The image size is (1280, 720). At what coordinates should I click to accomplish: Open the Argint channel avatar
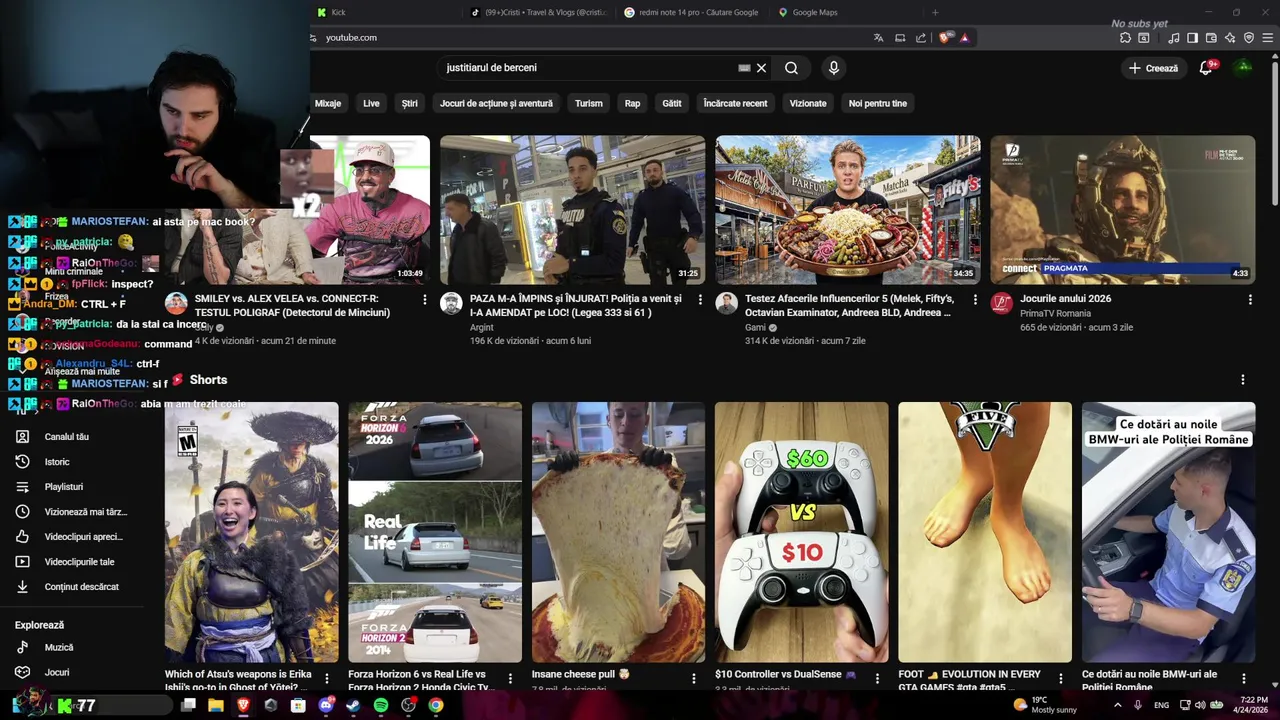point(452,303)
